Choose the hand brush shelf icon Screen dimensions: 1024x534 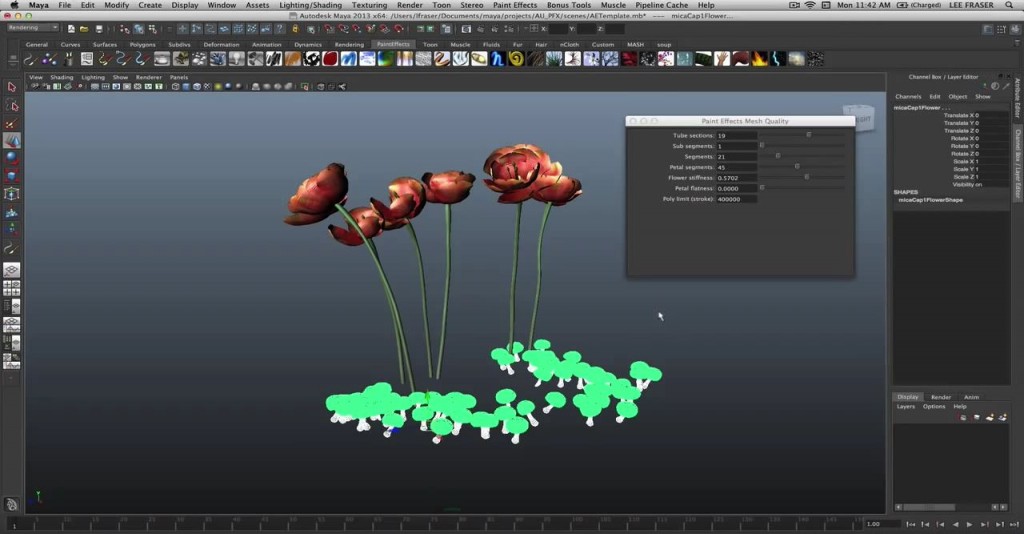click(x=722, y=59)
